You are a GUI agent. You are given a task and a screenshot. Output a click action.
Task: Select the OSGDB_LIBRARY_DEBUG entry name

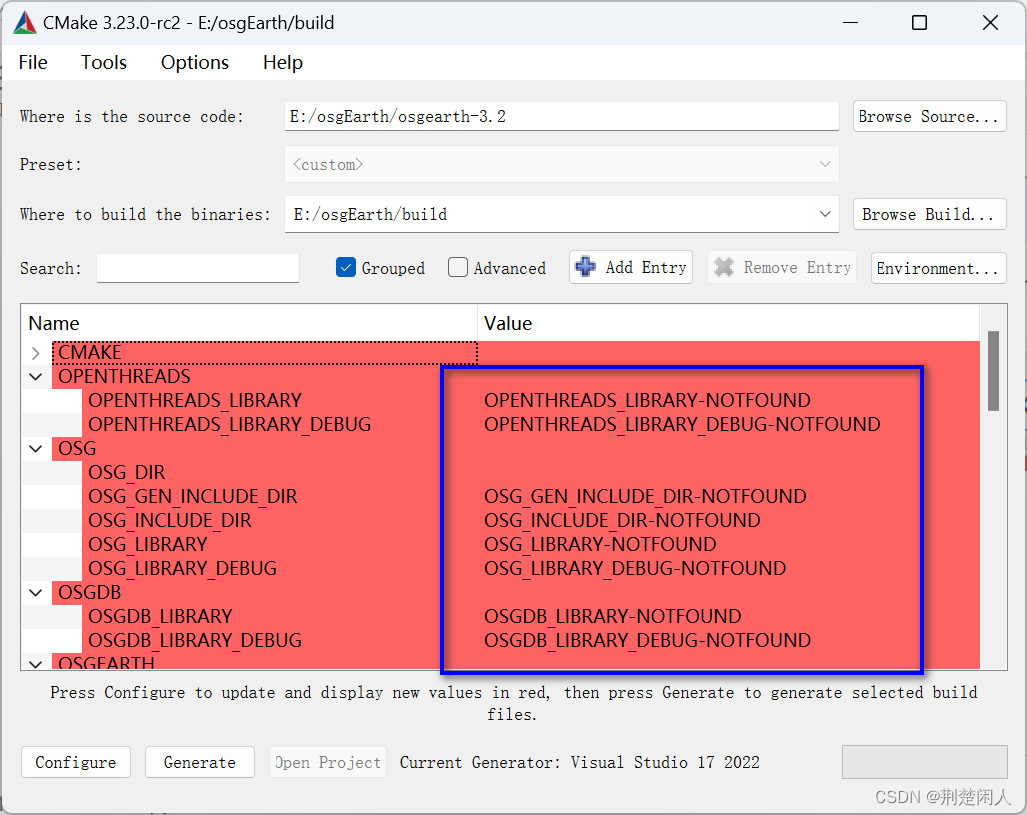[195, 640]
